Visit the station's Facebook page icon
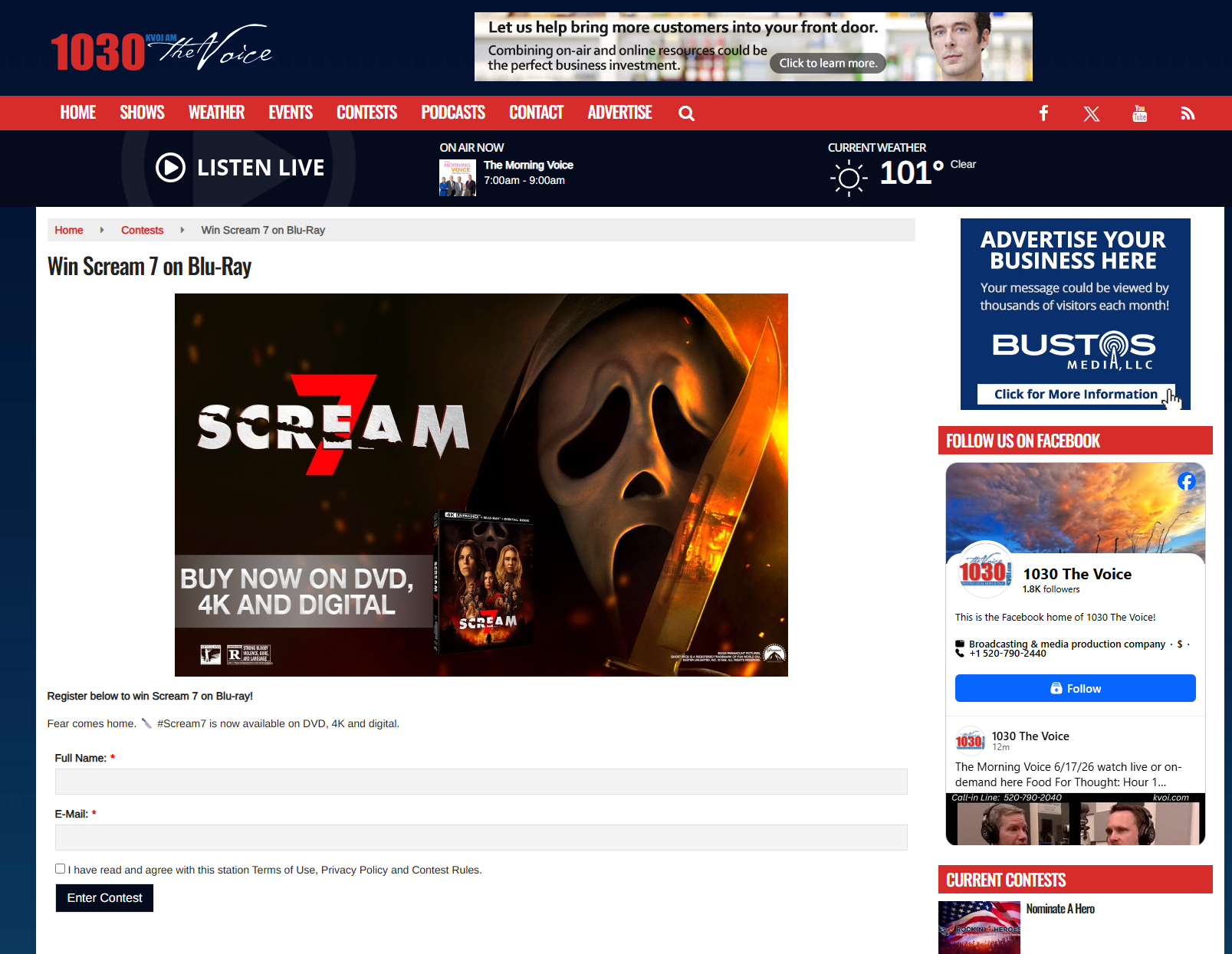 [x=1043, y=113]
